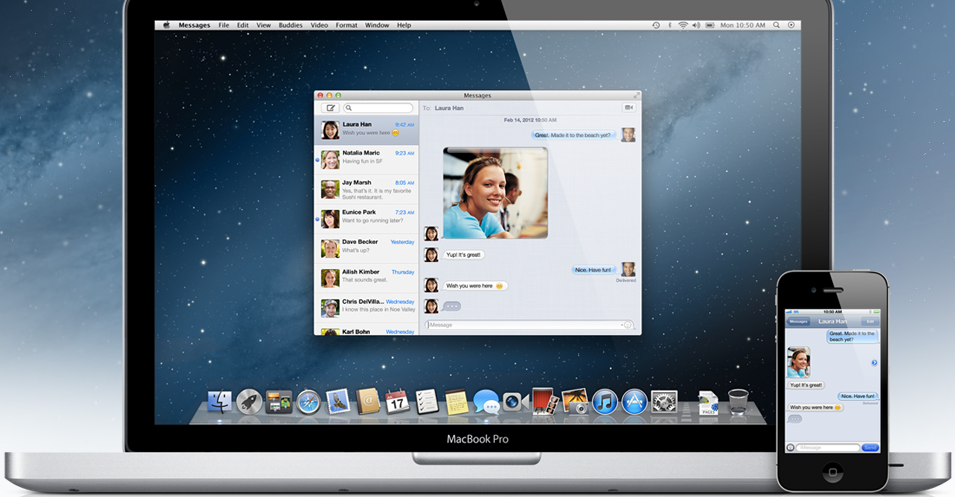The height and width of the screenshot is (497, 955).
Task: Open the volume control in menu bar
Action: click(x=697, y=24)
